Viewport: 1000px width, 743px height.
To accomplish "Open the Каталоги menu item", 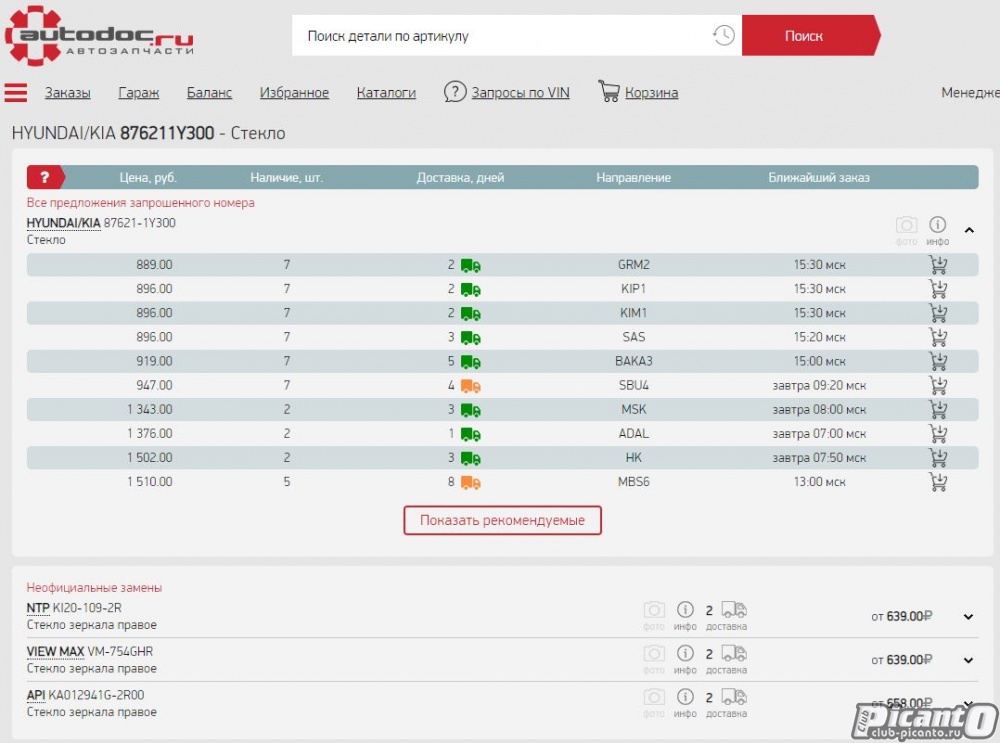I will coord(386,92).
